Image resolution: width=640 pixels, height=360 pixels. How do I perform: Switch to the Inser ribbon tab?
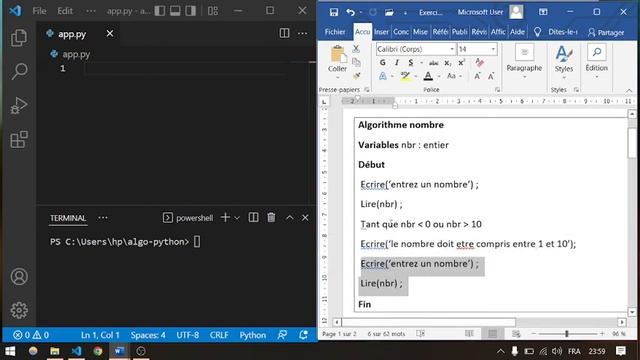click(381, 32)
